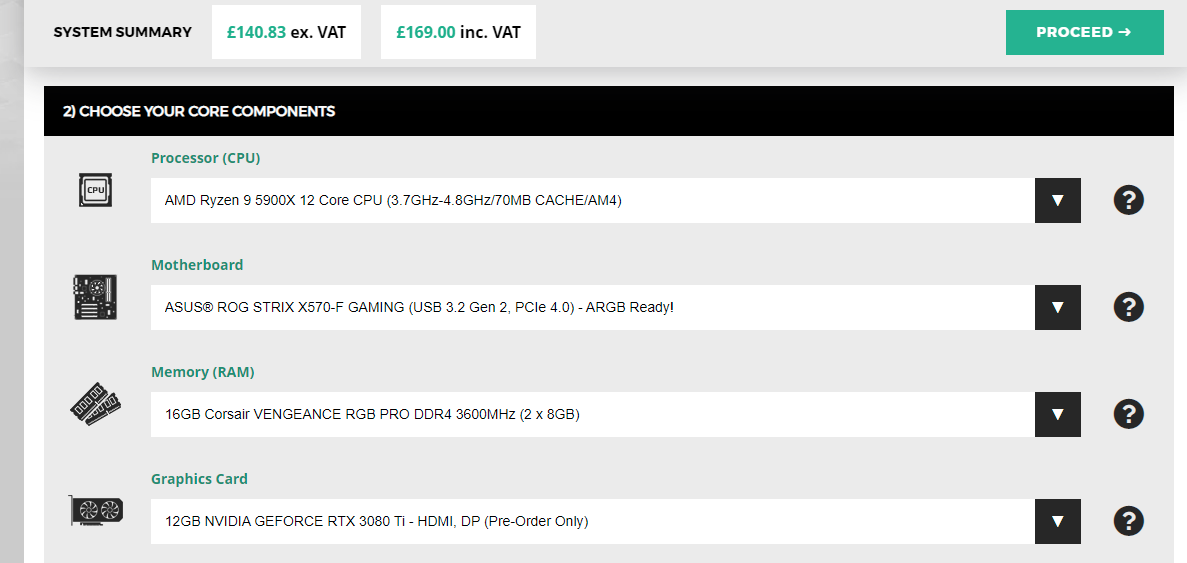Screen dimensions: 1187x563
Task: Expand the Processor dropdown arrow
Action: [x=1058, y=201]
